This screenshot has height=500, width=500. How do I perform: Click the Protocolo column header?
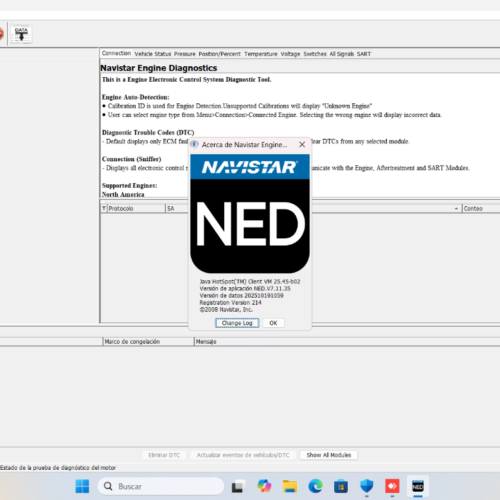136,209
